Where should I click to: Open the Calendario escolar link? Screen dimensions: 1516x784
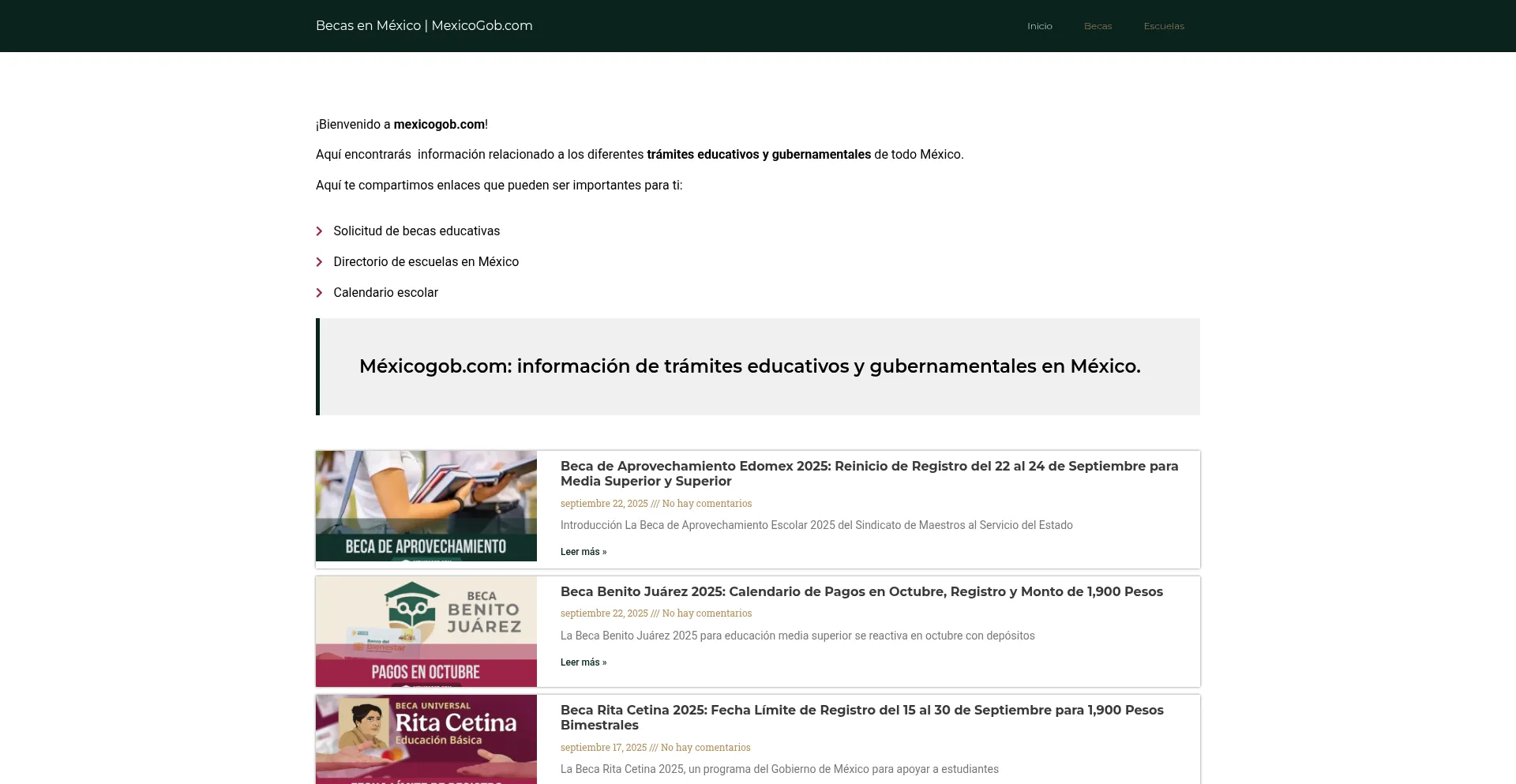pyautogui.click(x=385, y=292)
